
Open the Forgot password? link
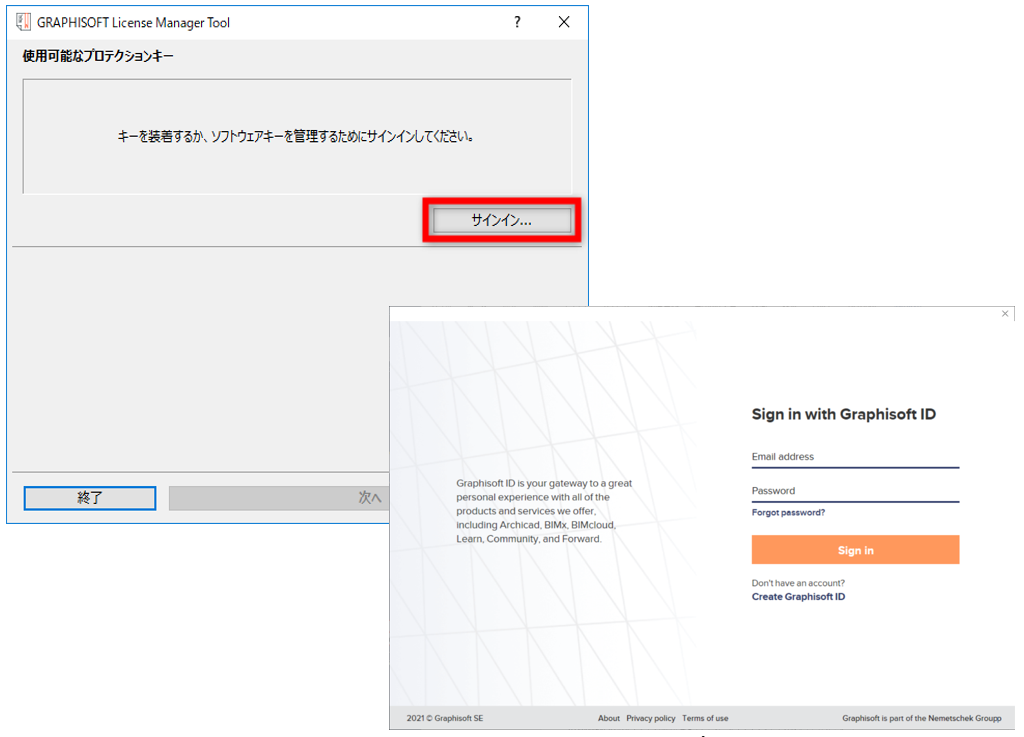point(788,513)
